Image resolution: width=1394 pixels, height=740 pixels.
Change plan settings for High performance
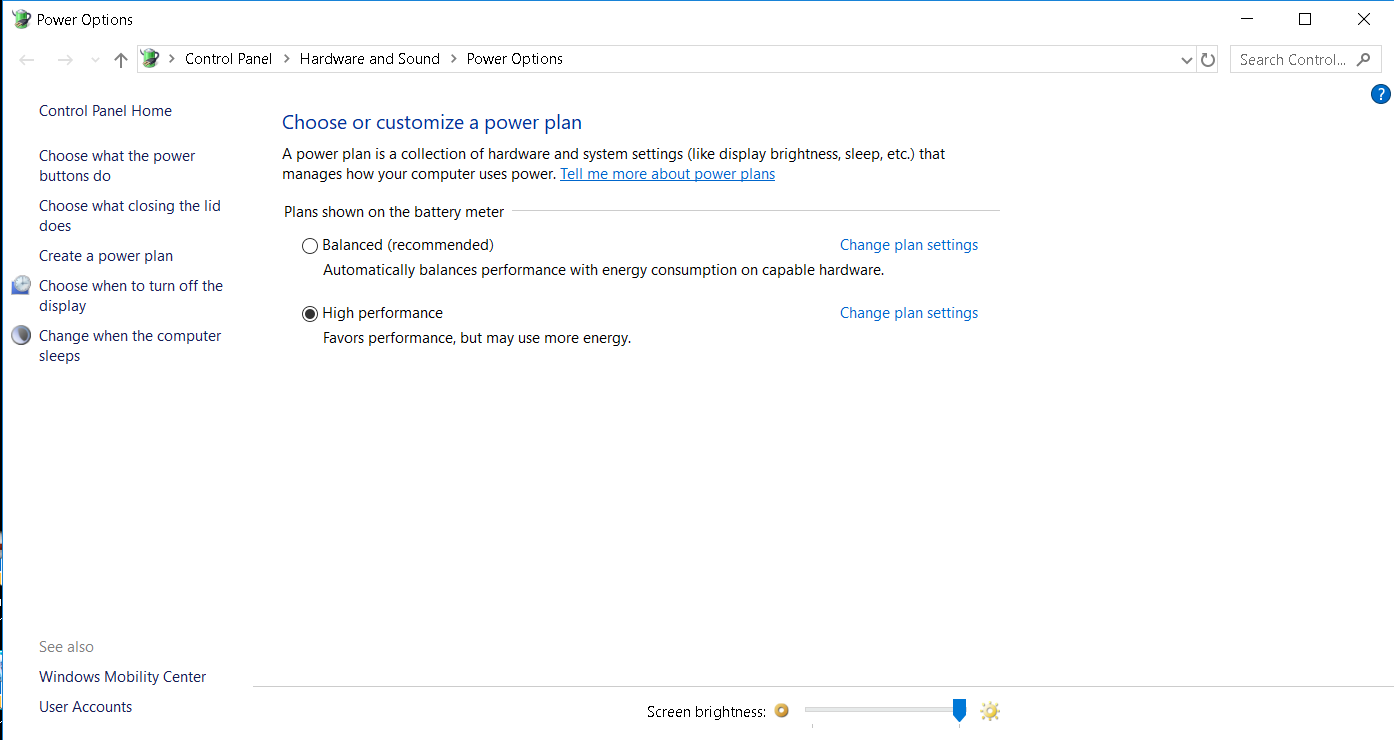pyautogui.click(x=909, y=313)
